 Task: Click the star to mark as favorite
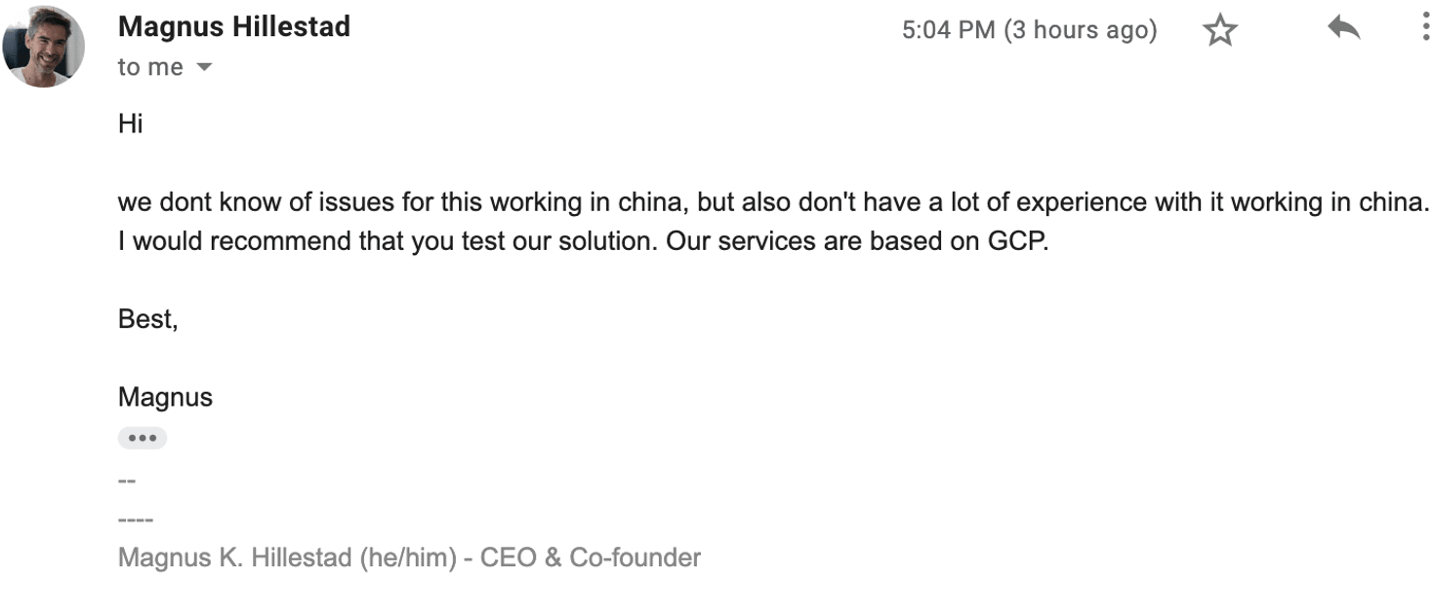(1221, 30)
